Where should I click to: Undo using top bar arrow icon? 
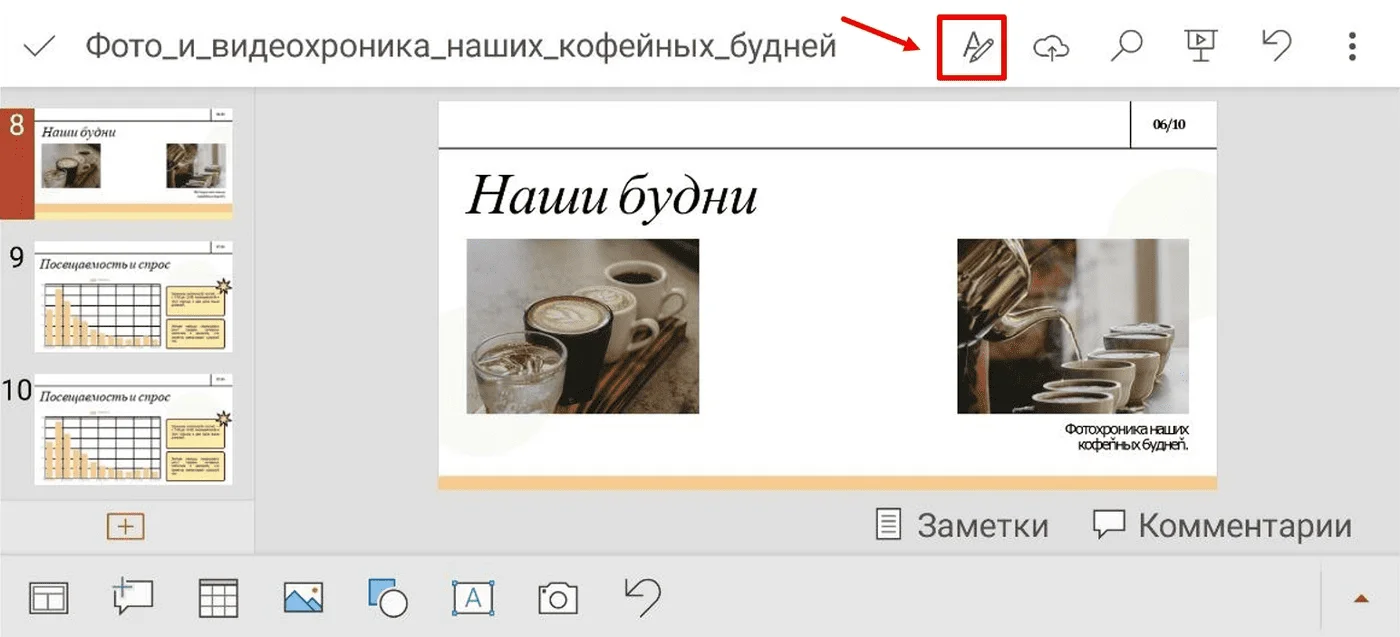click(1277, 46)
